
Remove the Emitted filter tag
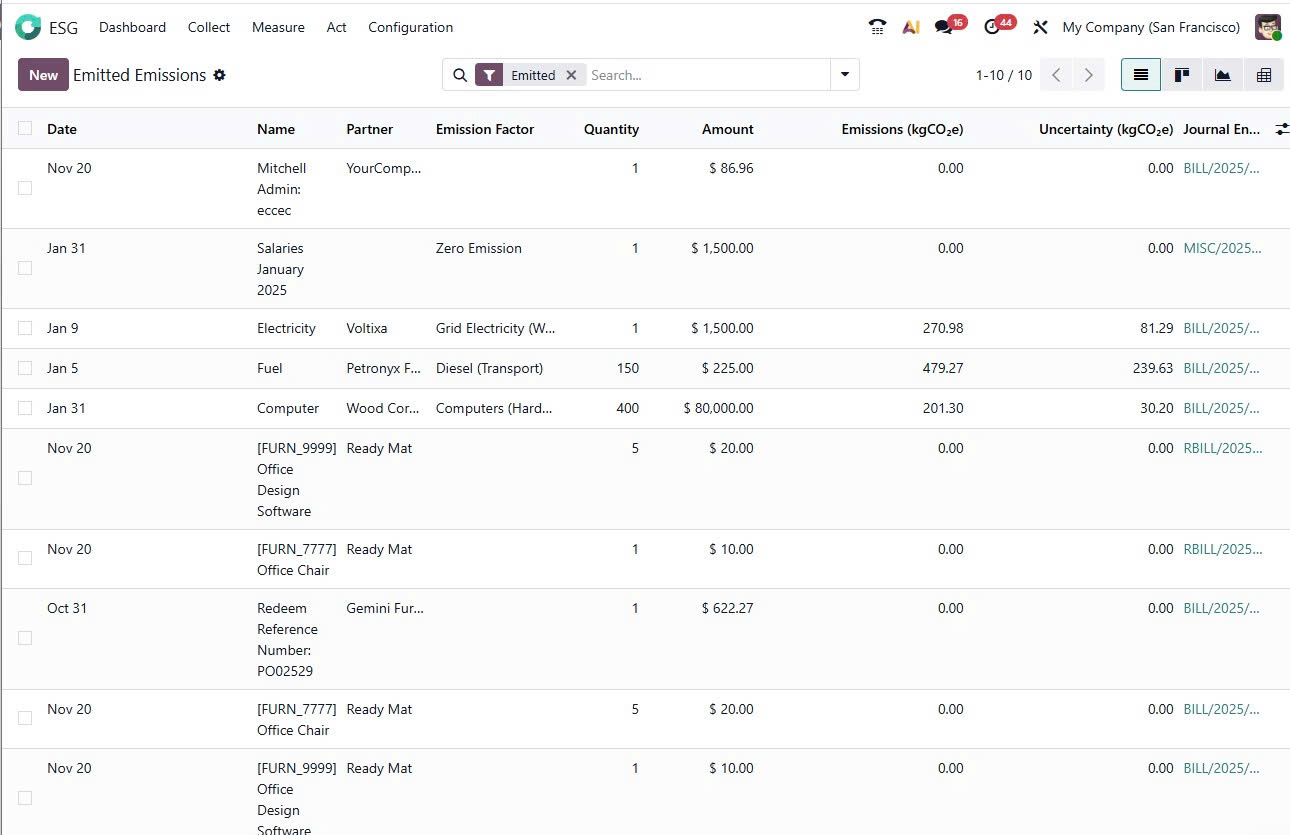pyautogui.click(x=571, y=75)
